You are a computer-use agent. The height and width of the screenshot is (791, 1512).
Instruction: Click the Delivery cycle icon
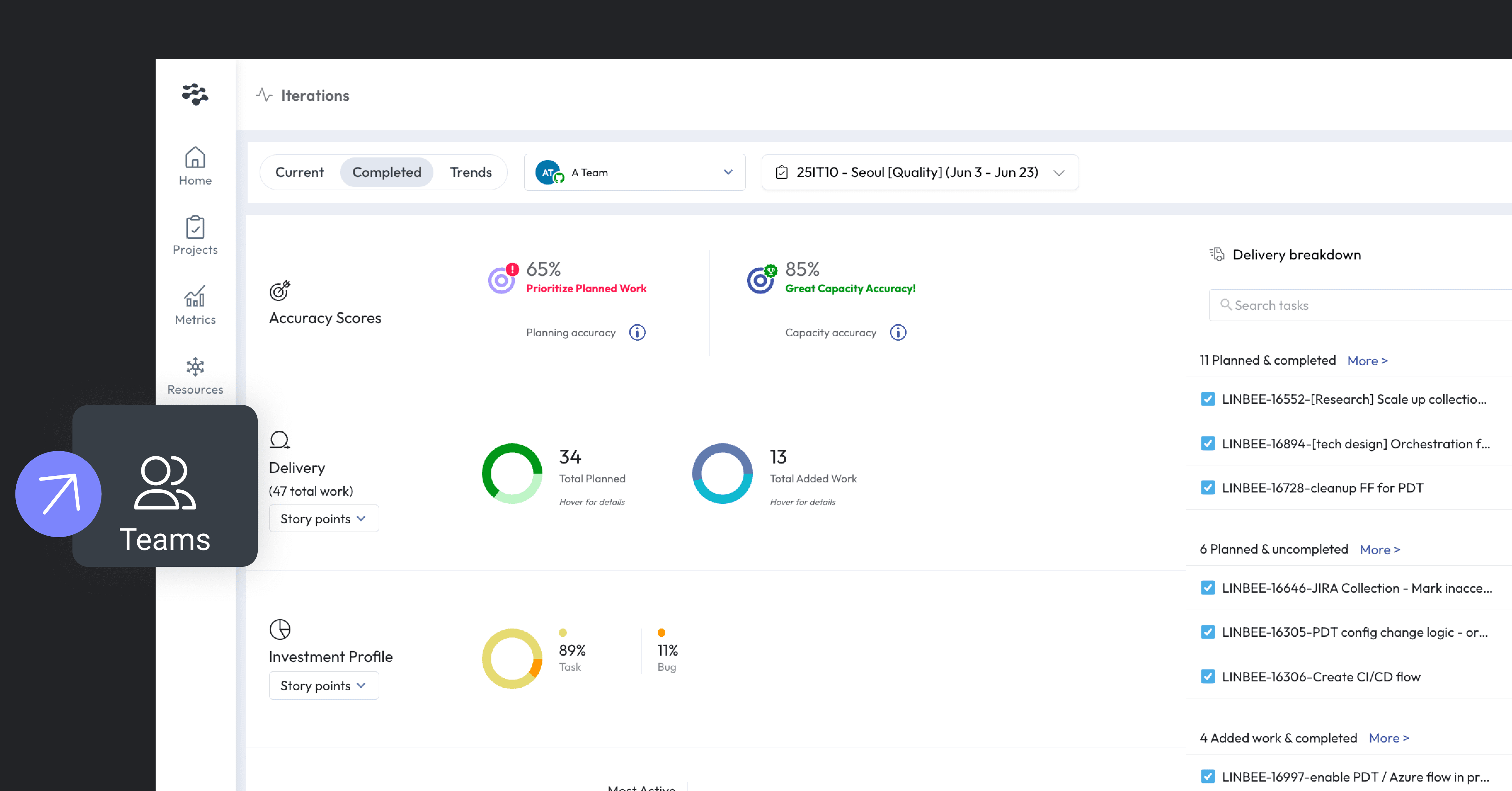tap(279, 440)
